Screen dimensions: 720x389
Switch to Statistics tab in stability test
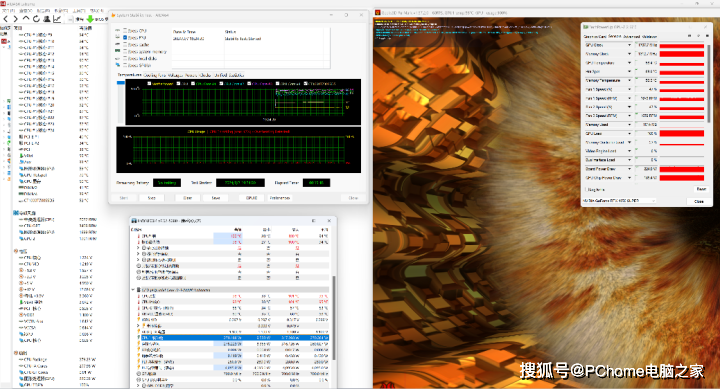click(236, 75)
